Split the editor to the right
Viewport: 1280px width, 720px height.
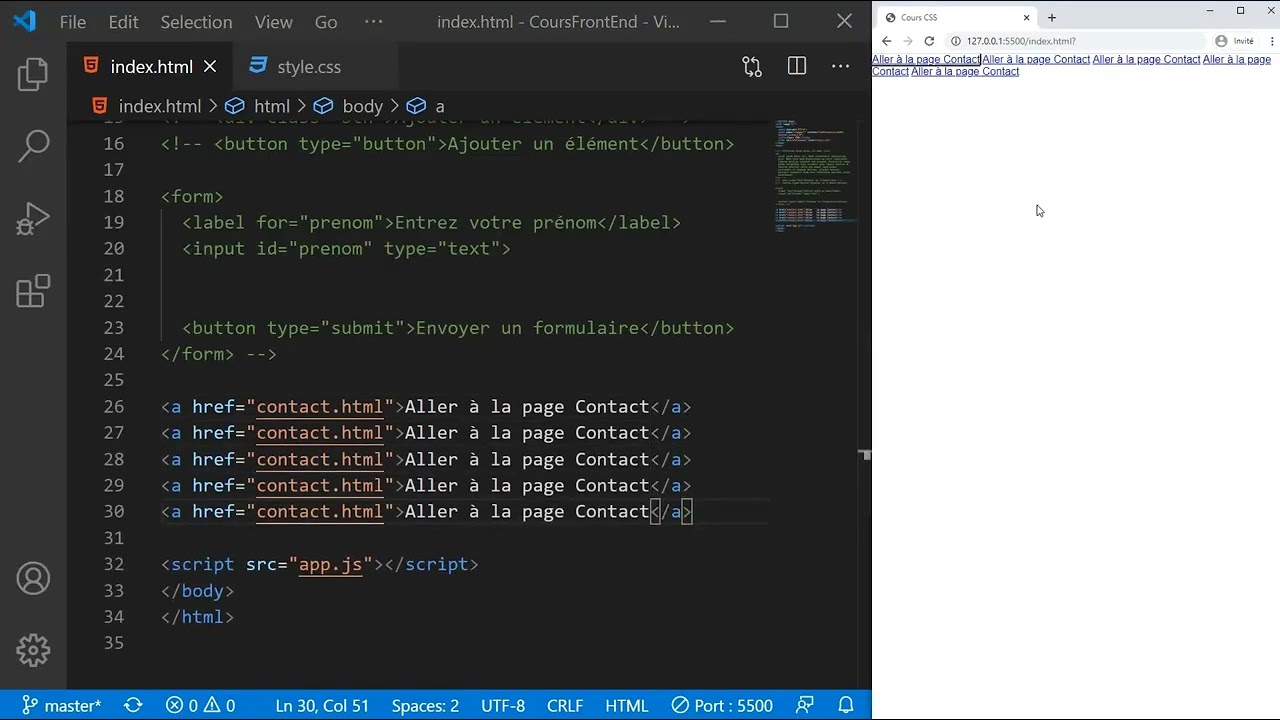pos(797,66)
